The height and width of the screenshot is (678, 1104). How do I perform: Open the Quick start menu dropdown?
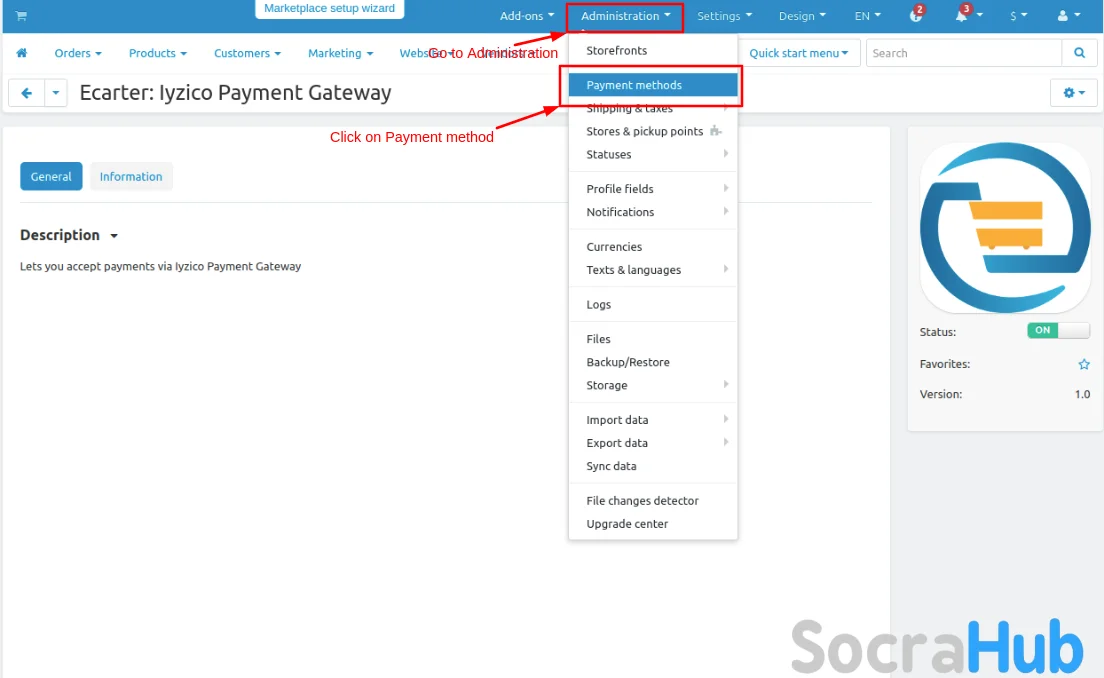[x=798, y=53]
